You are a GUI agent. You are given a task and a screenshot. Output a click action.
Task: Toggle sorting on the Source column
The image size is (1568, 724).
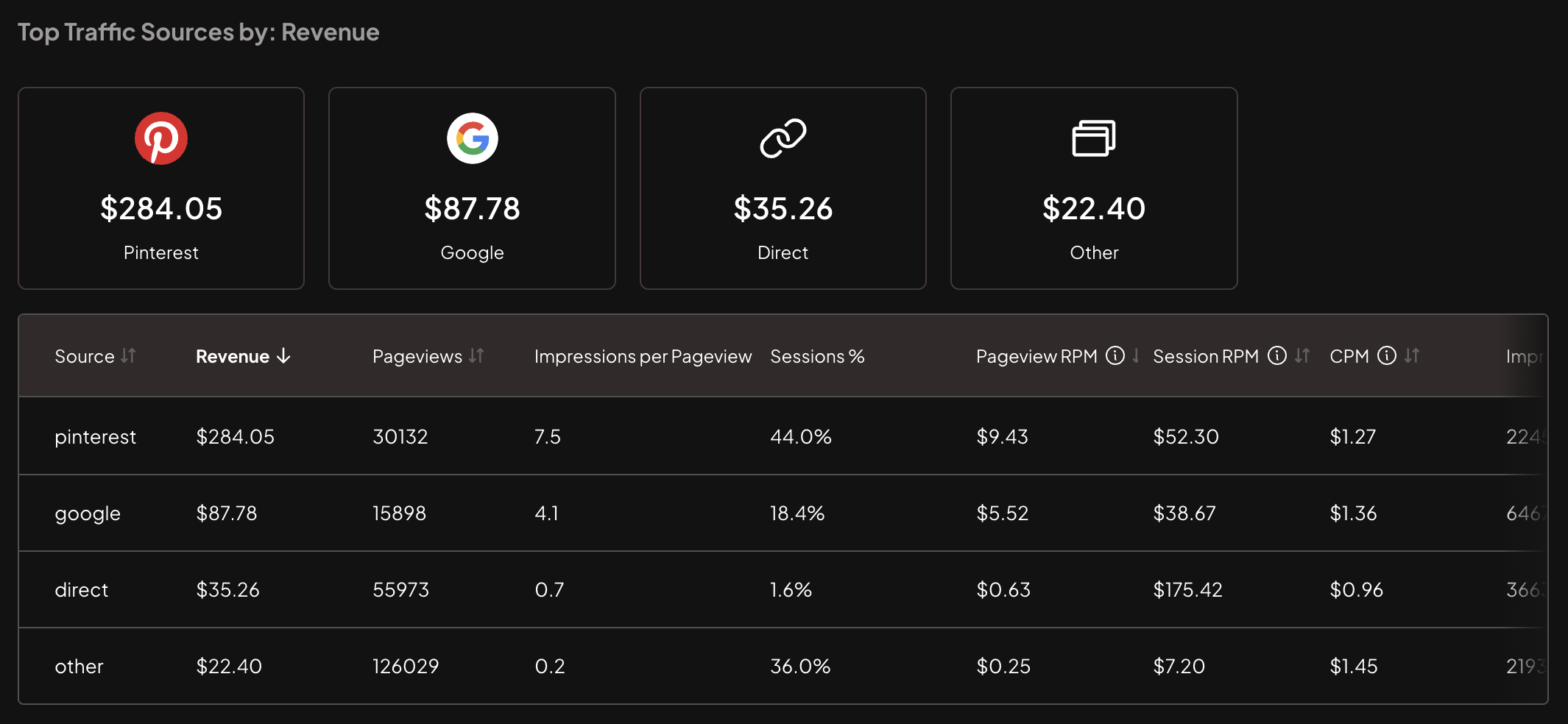127,355
